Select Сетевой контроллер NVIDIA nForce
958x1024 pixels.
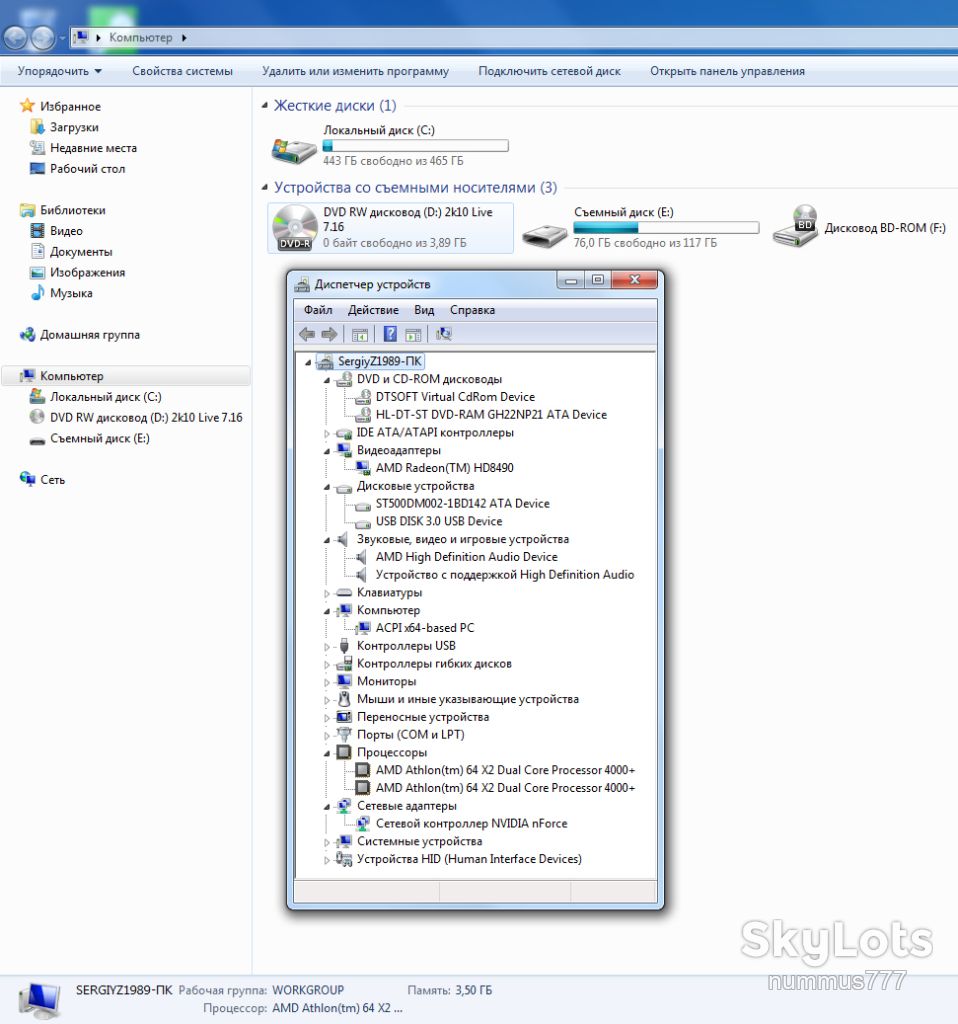pos(471,824)
